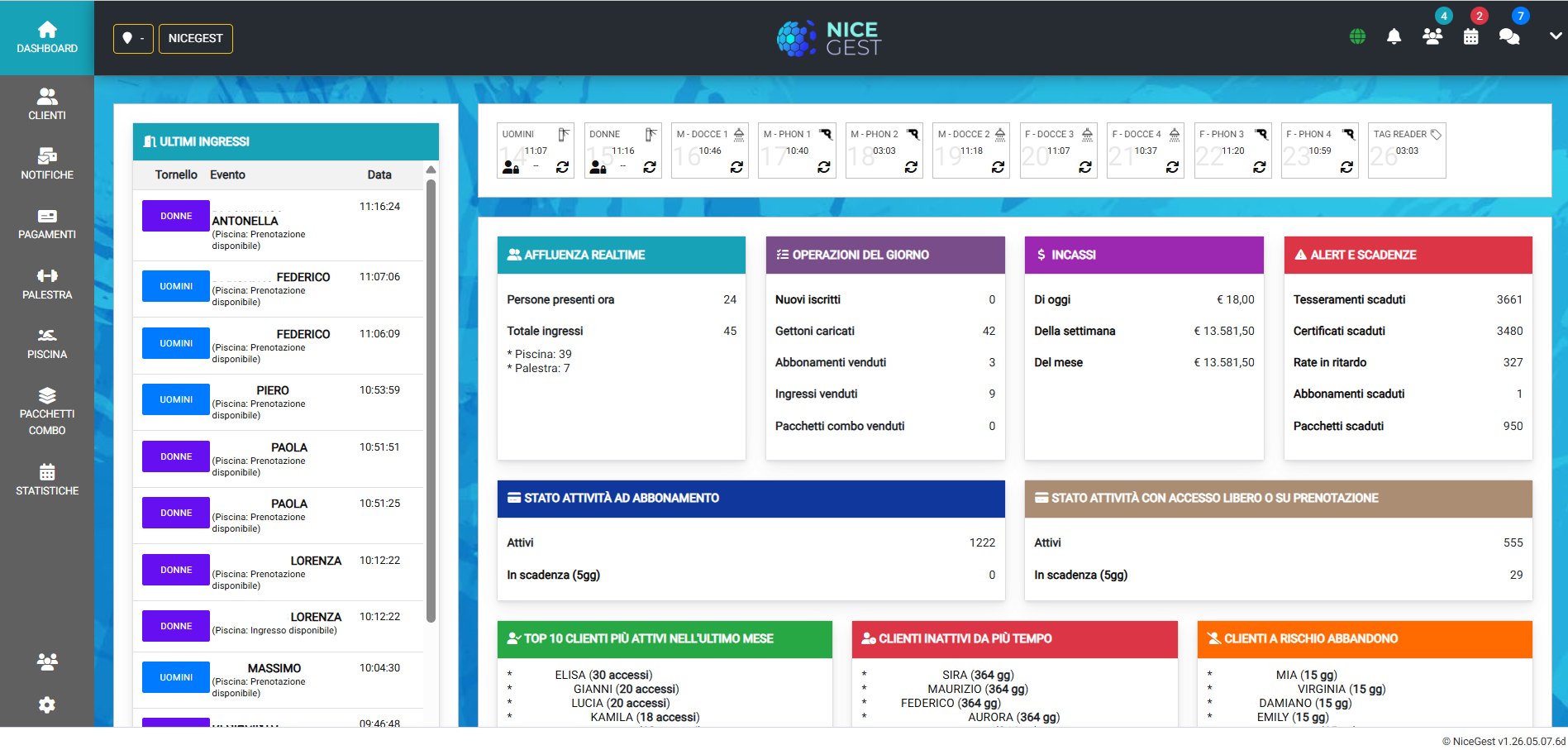This screenshot has width=1568, height=750.
Task: Open the Clienti section
Action: tap(47, 104)
